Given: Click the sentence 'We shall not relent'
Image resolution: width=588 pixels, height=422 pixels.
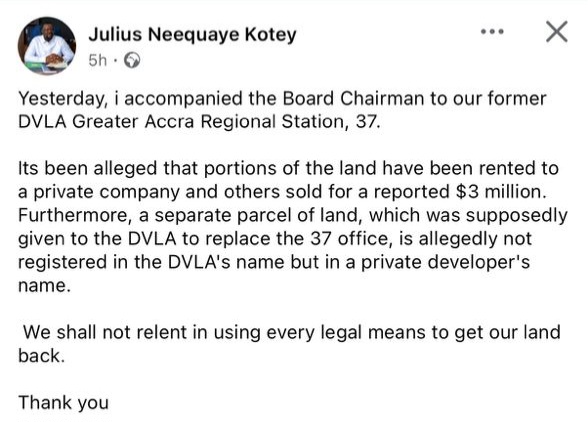Looking at the screenshot, I should click(289, 344).
